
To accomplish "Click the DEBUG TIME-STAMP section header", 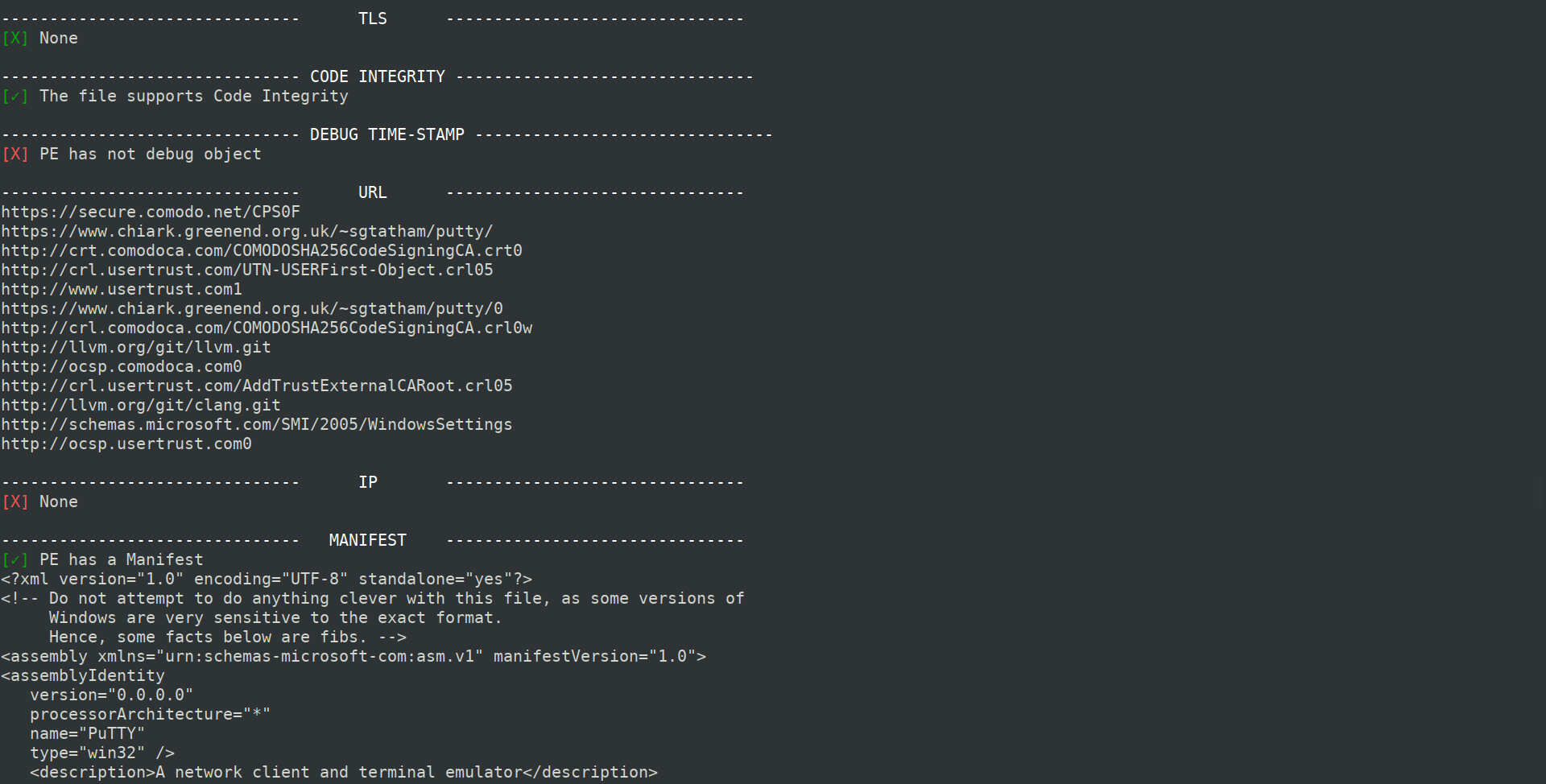I will coord(387,134).
